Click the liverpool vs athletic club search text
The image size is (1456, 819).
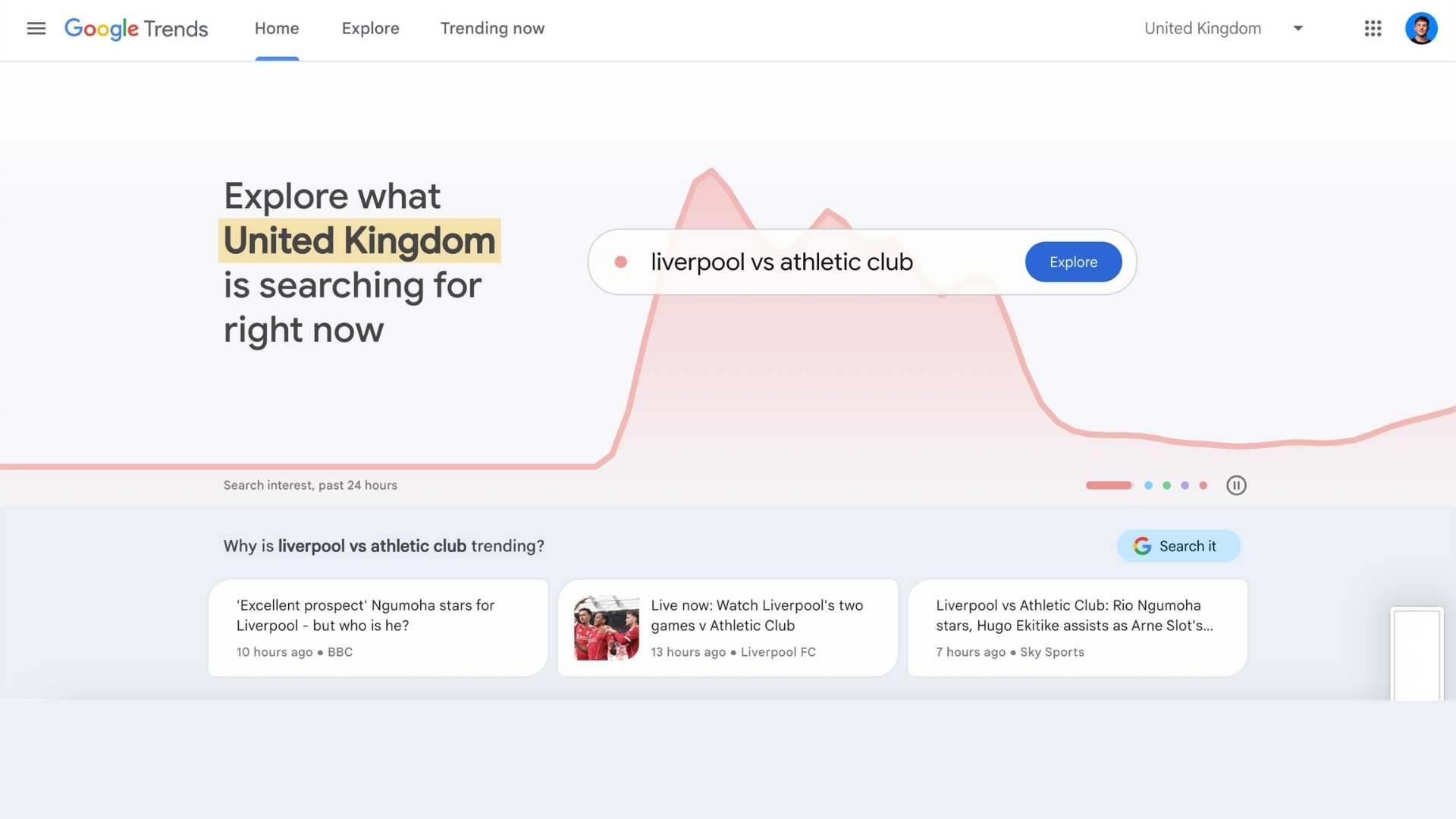782,262
